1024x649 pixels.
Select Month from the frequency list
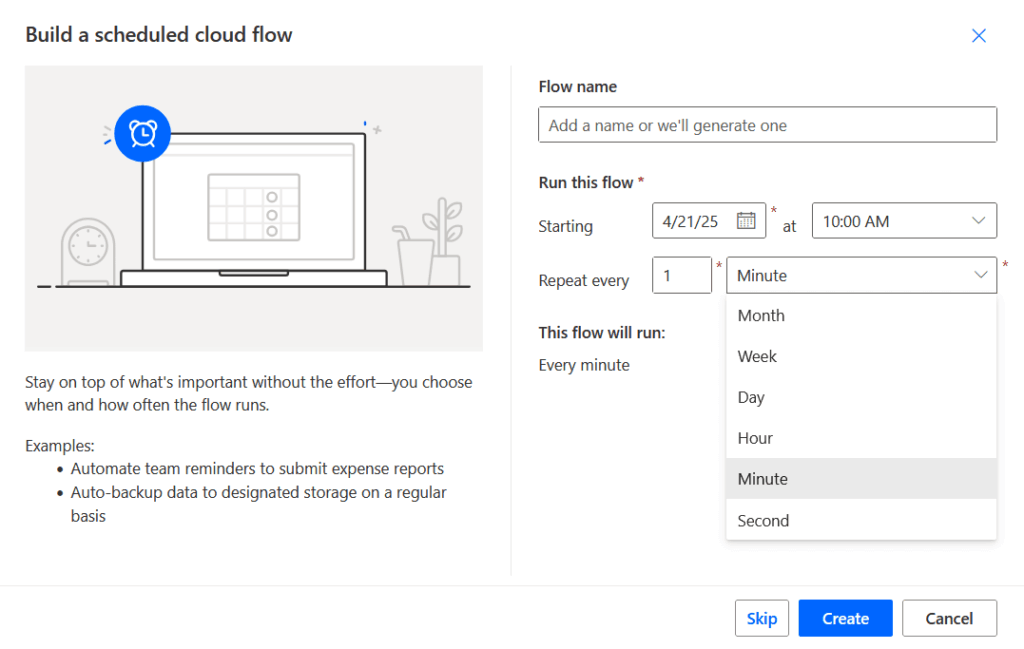coord(861,315)
